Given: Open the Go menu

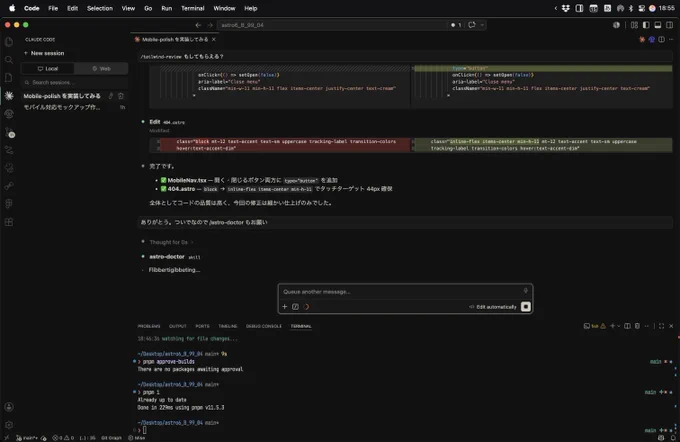Looking at the screenshot, I should click(148, 8).
